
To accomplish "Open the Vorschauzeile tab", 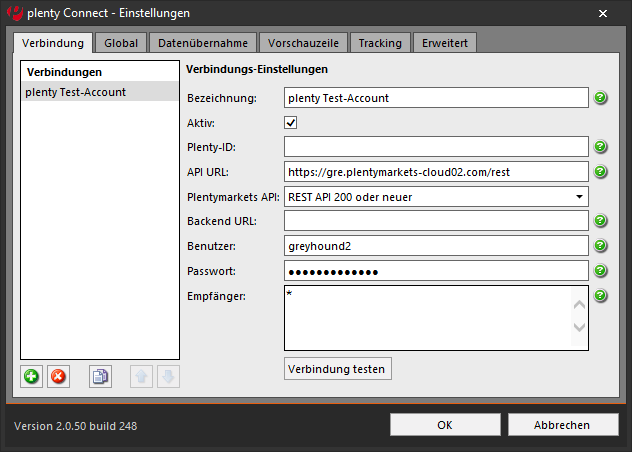I will [303, 43].
